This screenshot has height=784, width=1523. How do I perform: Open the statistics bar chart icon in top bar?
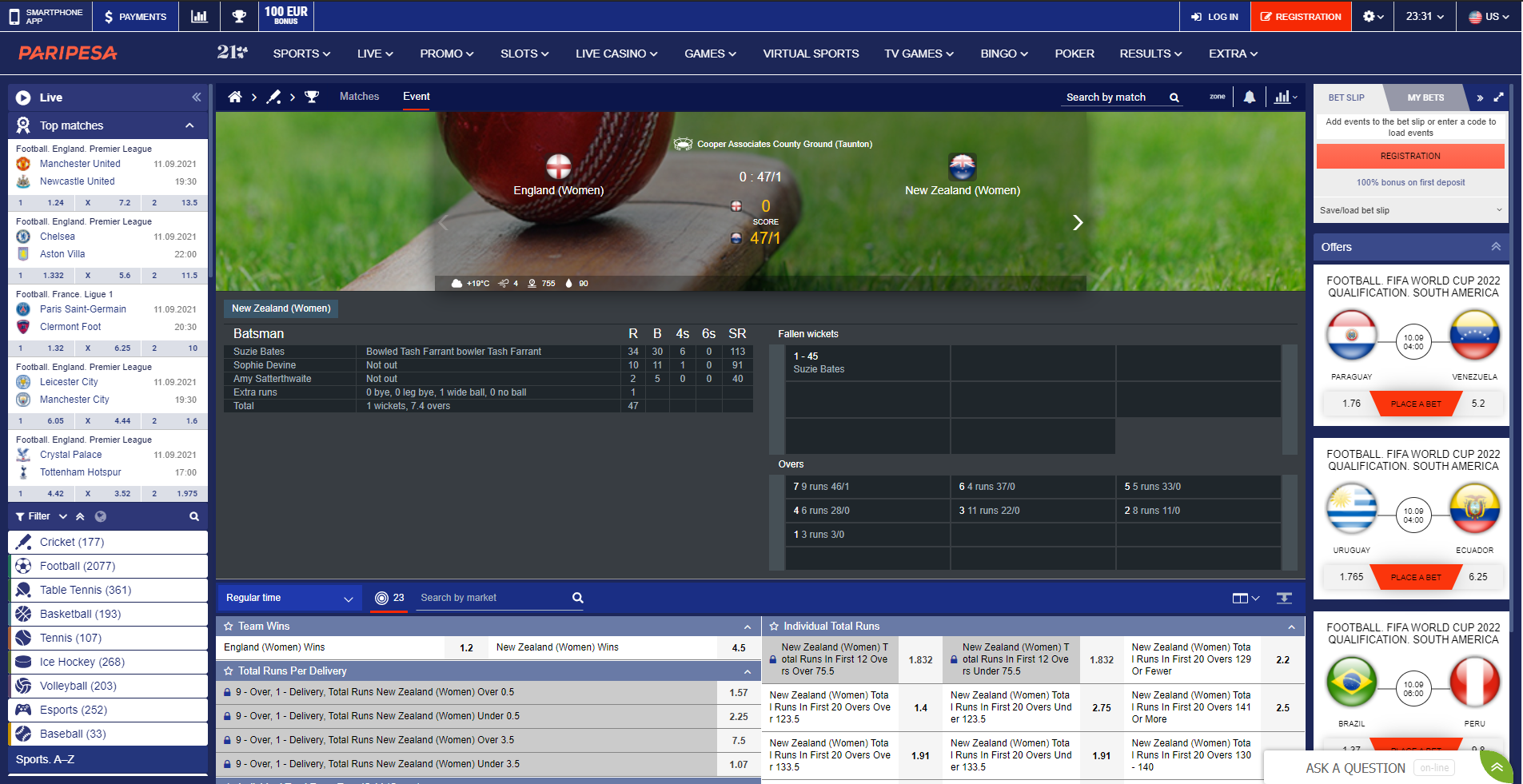[199, 16]
